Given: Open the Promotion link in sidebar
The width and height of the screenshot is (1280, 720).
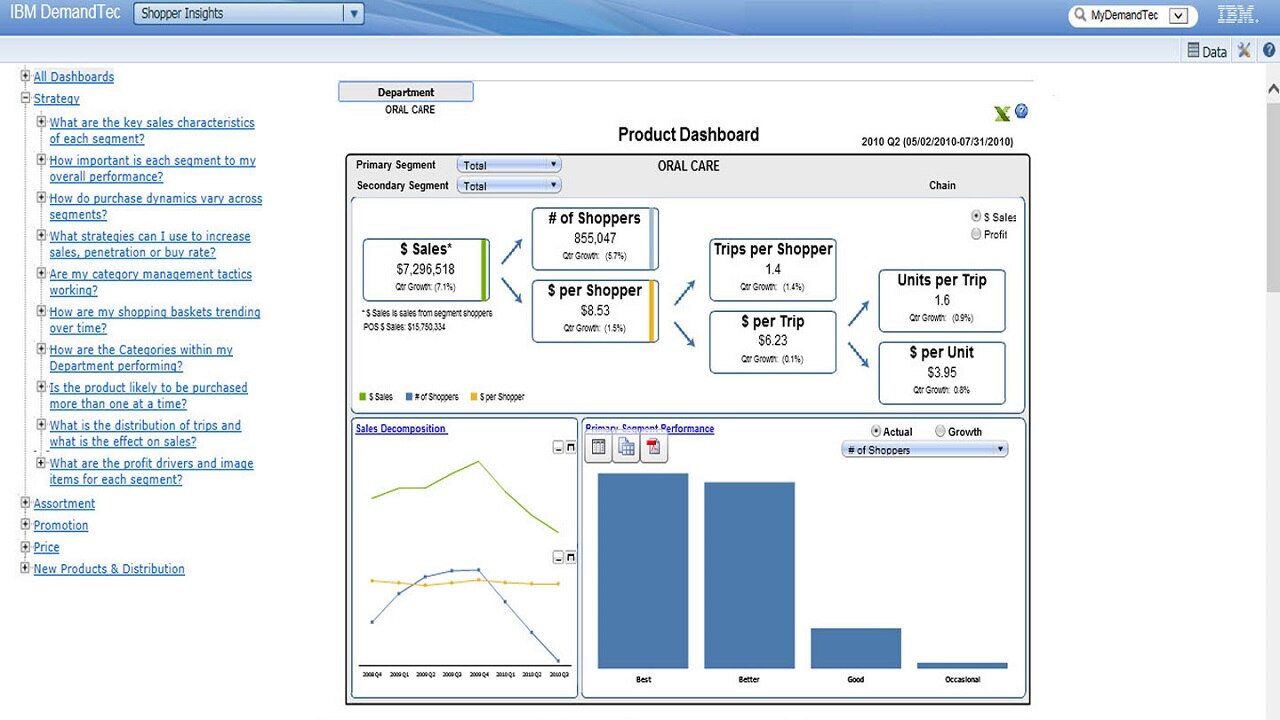Looking at the screenshot, I should pyautogui.click(x=61, y=525).
